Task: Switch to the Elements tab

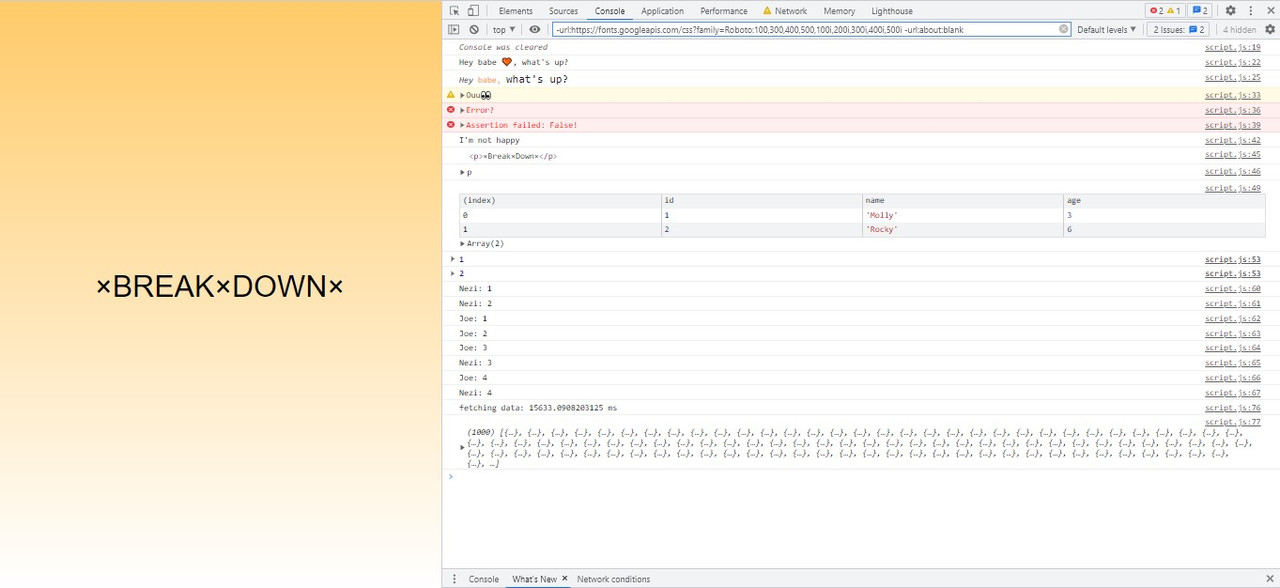Action: 516,11
